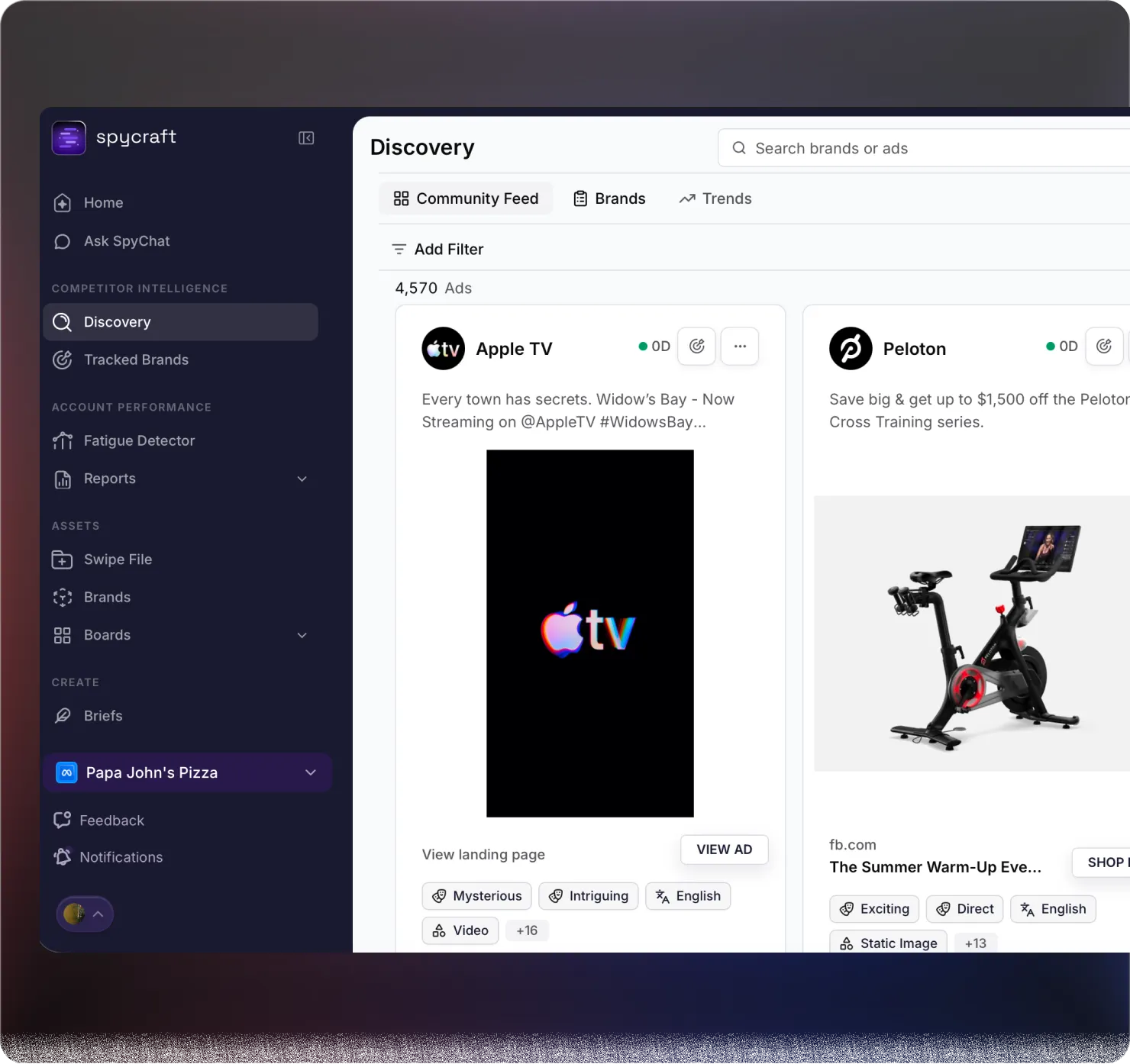
Task: Open the user avatar menu
Action: [85, 914]
